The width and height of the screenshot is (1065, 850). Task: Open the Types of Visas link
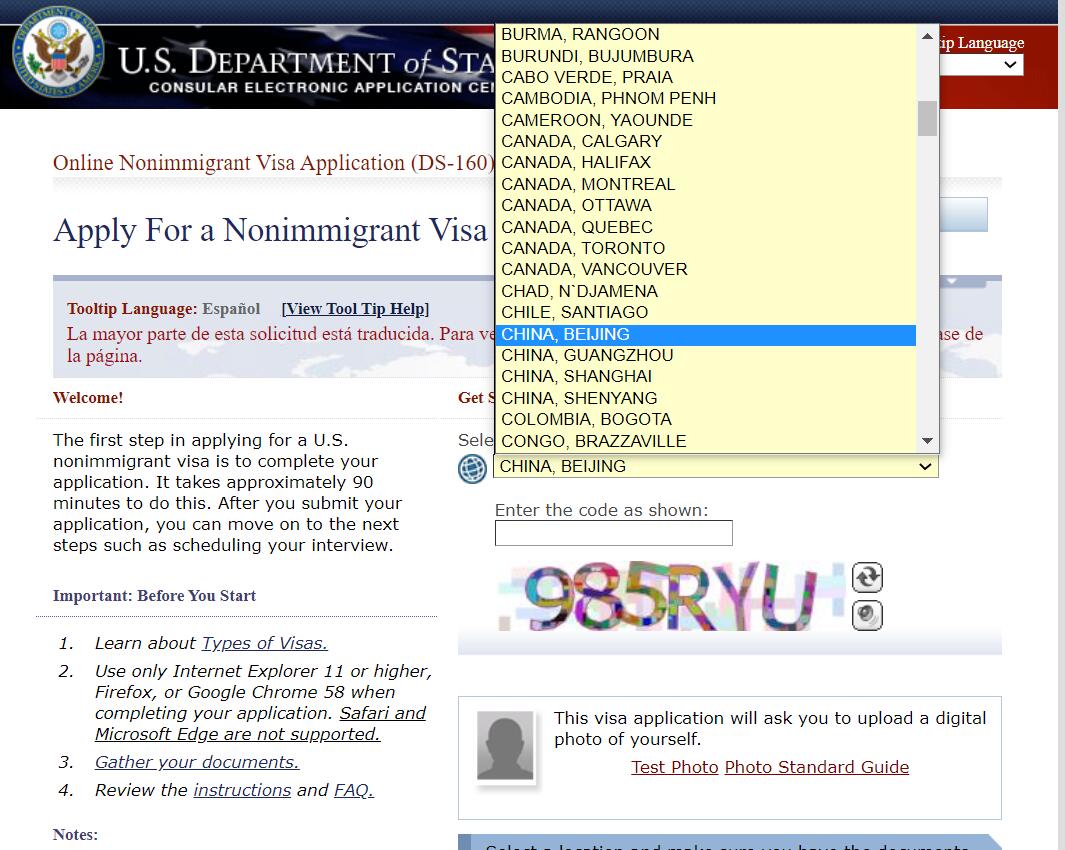click(x=264, y=643)
